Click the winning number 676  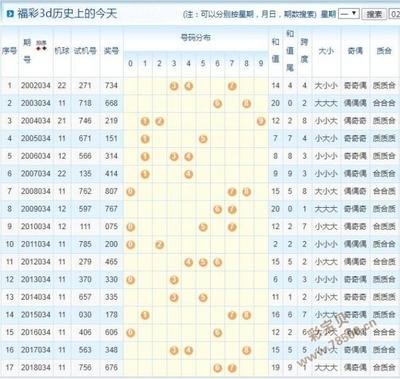(111, 368)
